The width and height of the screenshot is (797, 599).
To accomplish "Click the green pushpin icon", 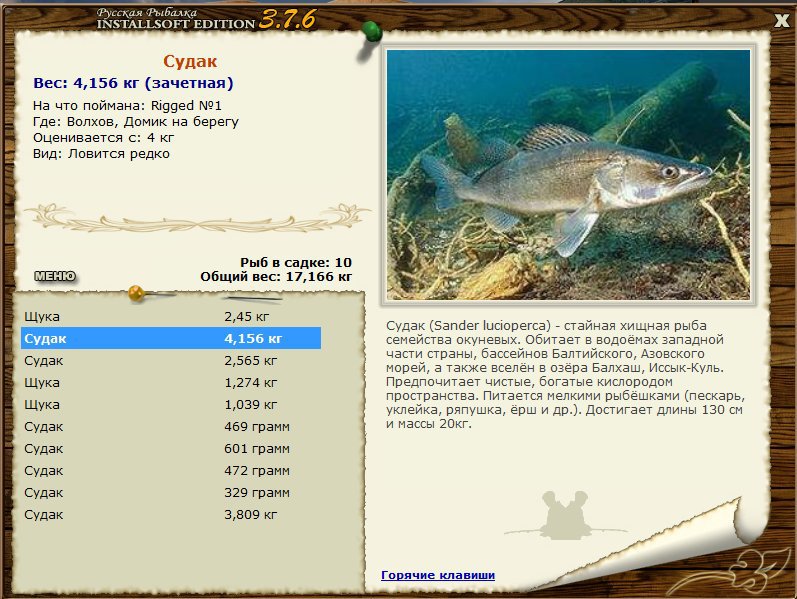I will (x=372, y=33).
